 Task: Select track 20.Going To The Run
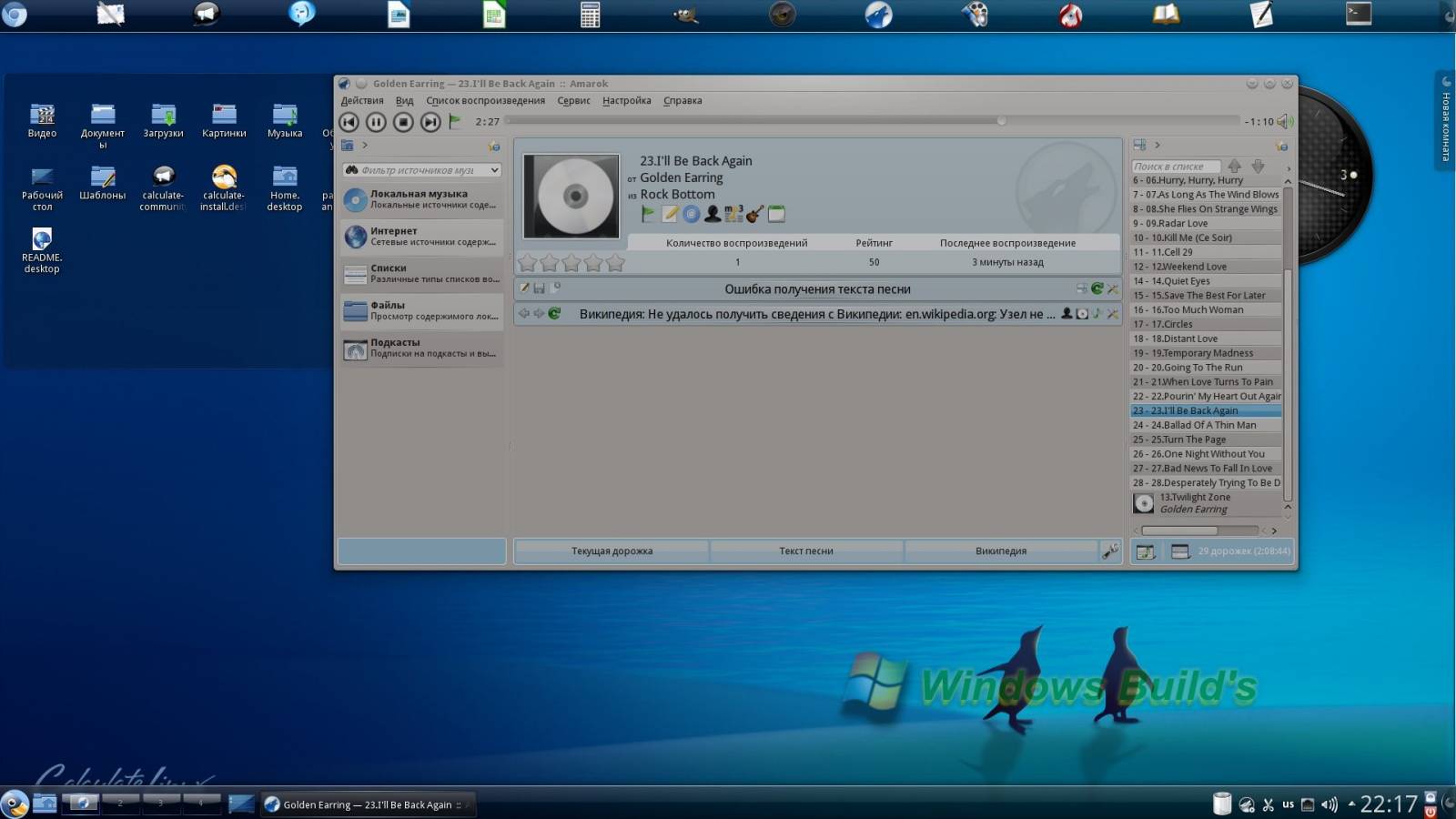1206,368
